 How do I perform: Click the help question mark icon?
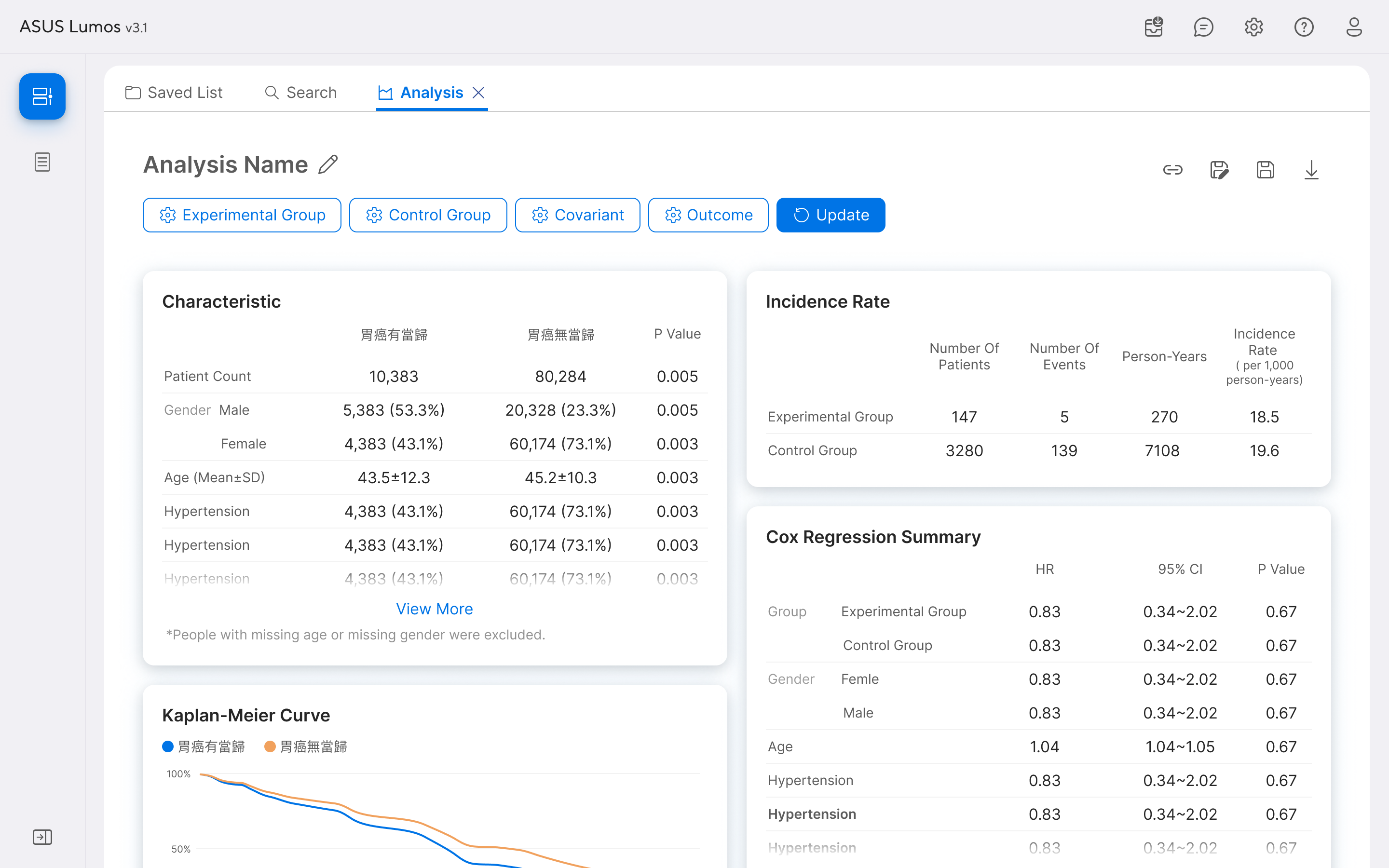[1304, 27]
